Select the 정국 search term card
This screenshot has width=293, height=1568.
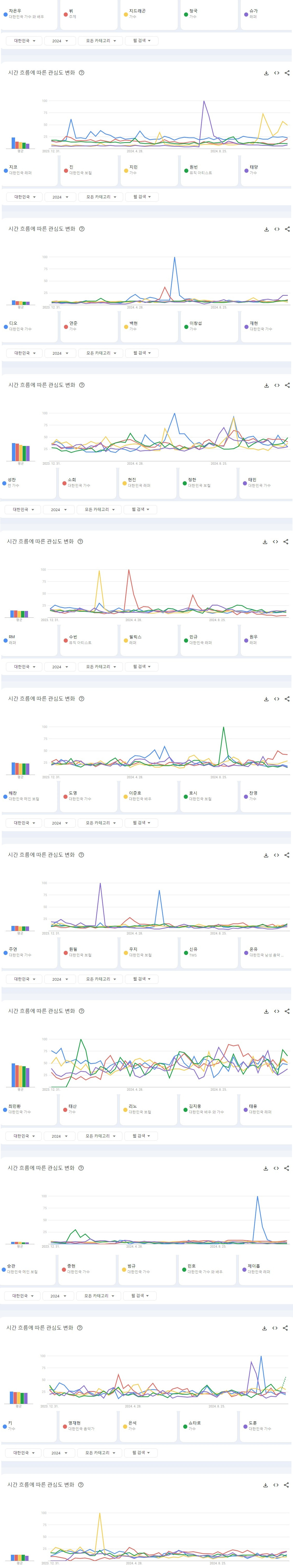point(208,14)
